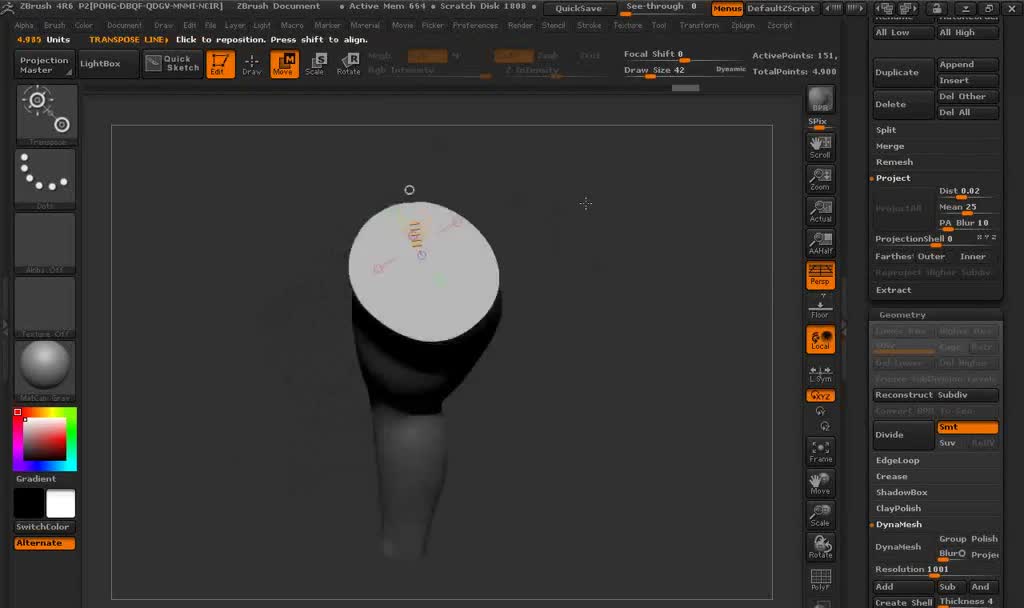Click SwitchColor button
The image size is (1024, 608).
43,527
